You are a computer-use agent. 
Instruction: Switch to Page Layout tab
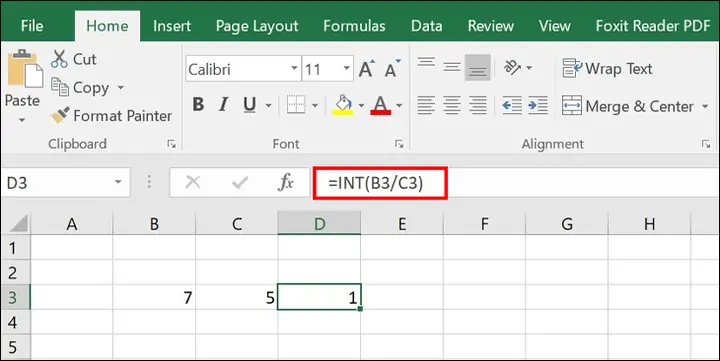(x=257, y=26)
